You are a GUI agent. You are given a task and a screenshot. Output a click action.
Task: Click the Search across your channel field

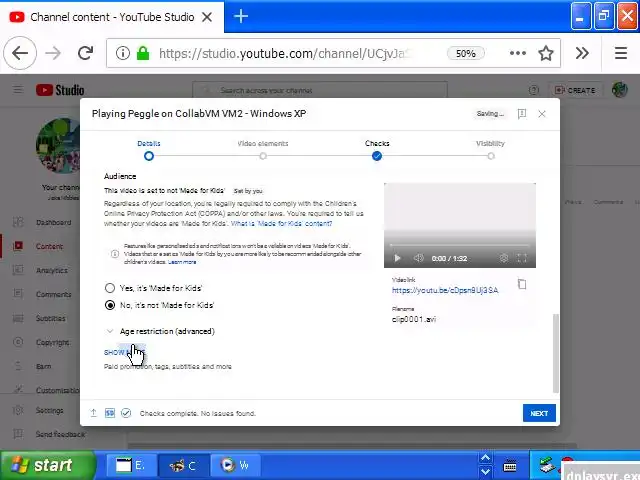pyautogui.click(x=320, y=90)
